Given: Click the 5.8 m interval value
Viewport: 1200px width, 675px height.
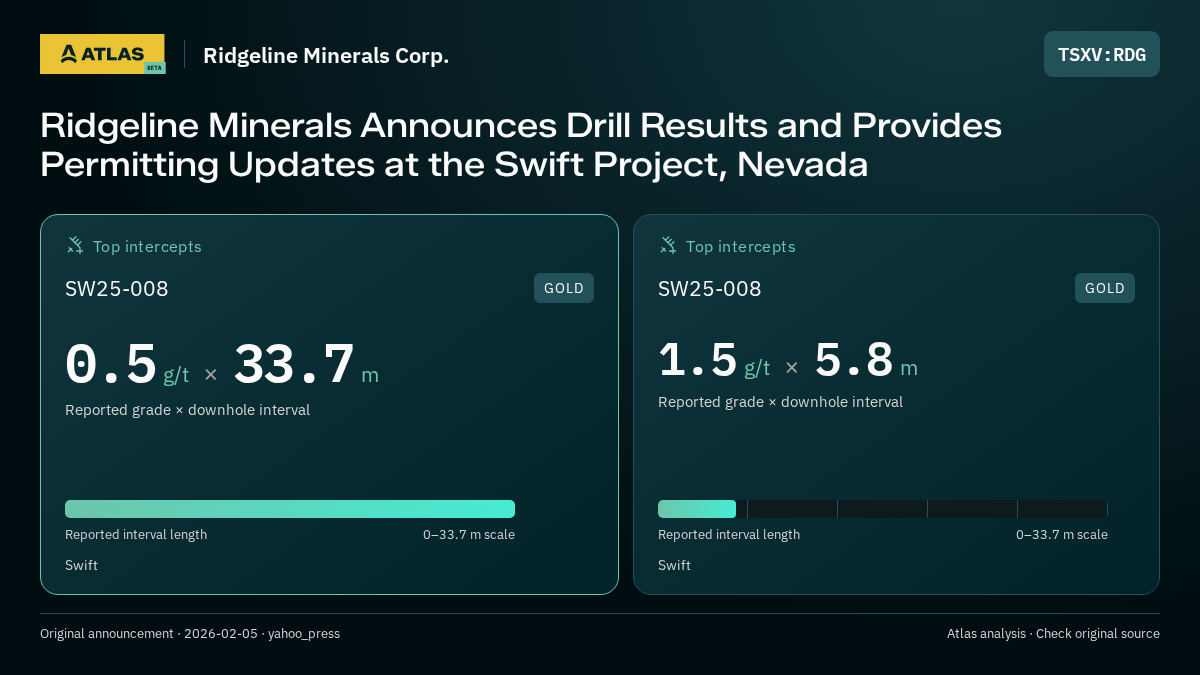Looking at the screenshot, I should coord(866,361).
